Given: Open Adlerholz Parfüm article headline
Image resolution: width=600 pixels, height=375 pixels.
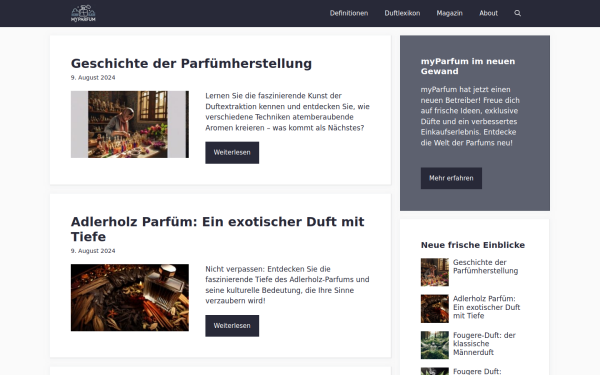Looking at the screenshot, I should click(x=217, y=229).
